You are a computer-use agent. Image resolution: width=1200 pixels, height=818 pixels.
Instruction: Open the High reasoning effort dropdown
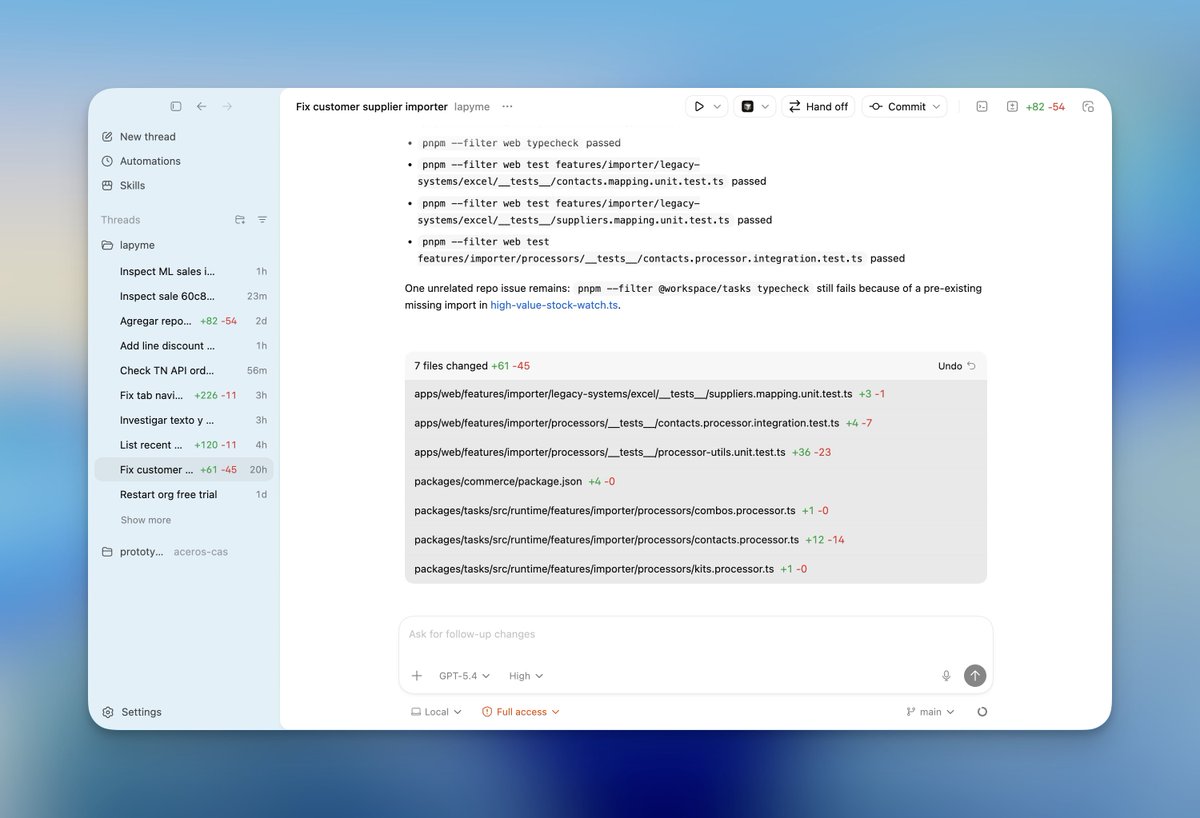point(526,676)
